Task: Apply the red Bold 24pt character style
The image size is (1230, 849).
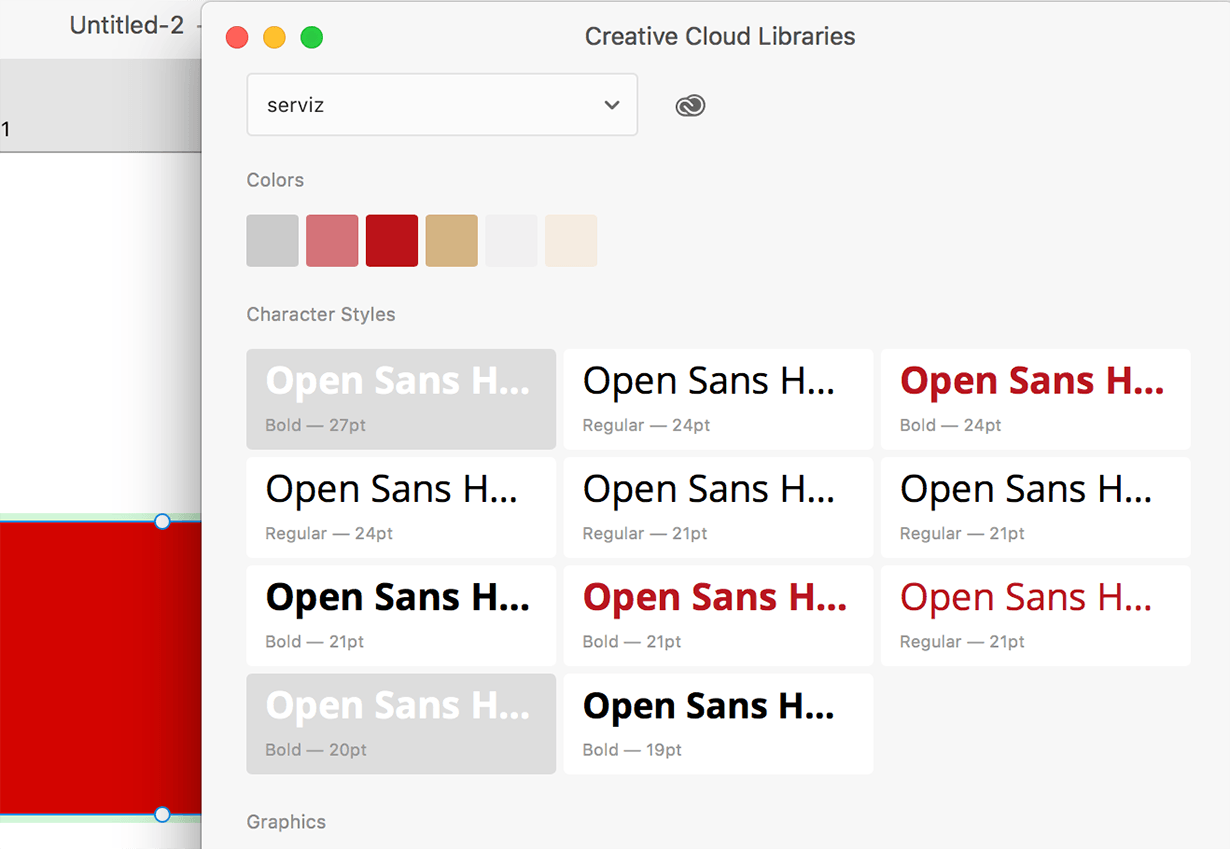Action: click(1035, 399)
